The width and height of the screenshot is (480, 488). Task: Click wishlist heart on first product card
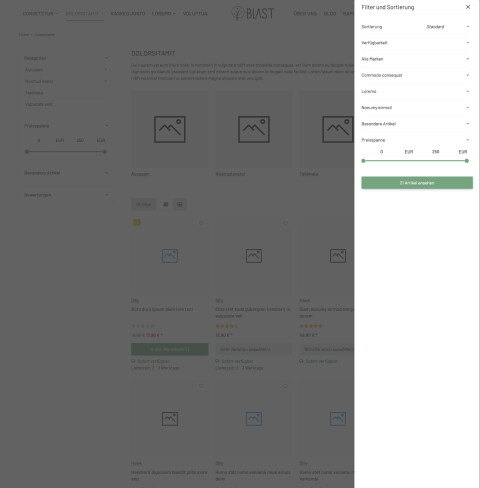click(x=201, y=223)
